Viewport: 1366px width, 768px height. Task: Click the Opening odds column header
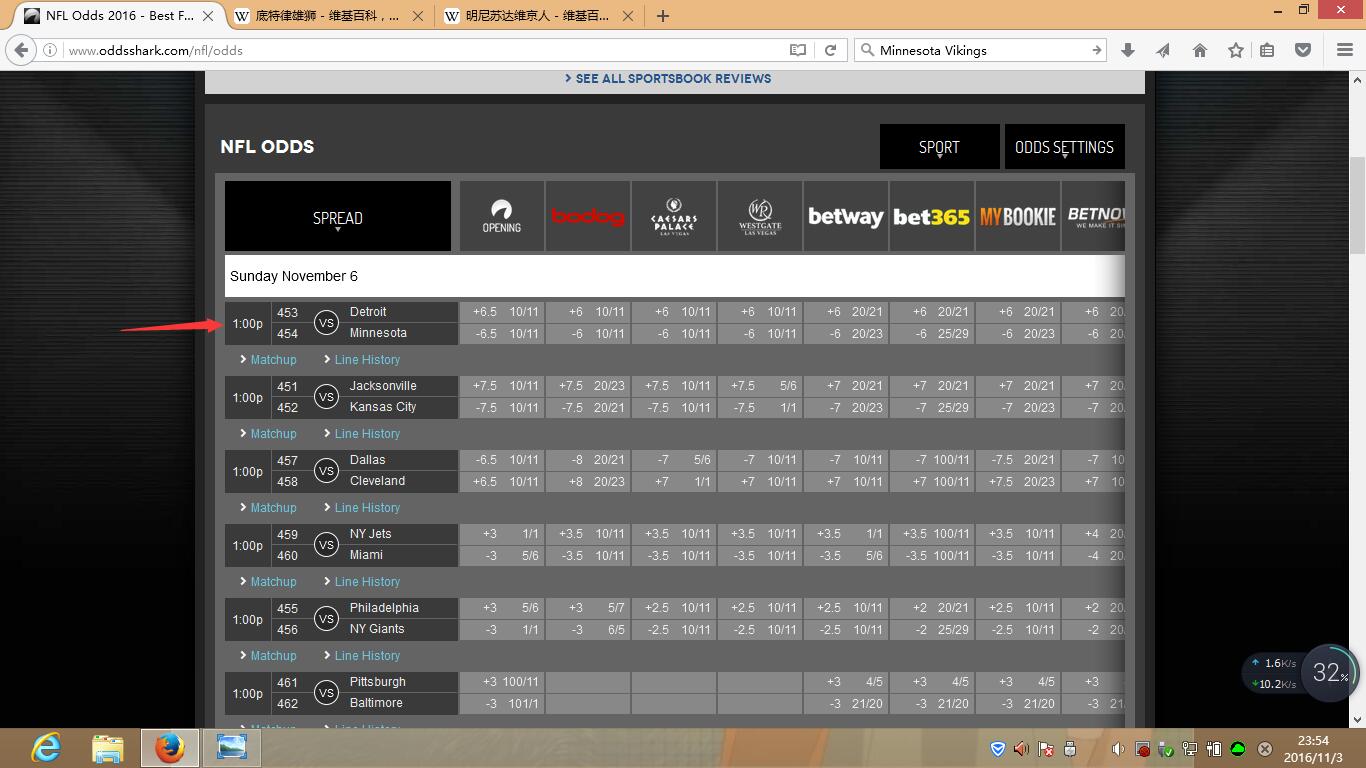[x=502, y=216]
